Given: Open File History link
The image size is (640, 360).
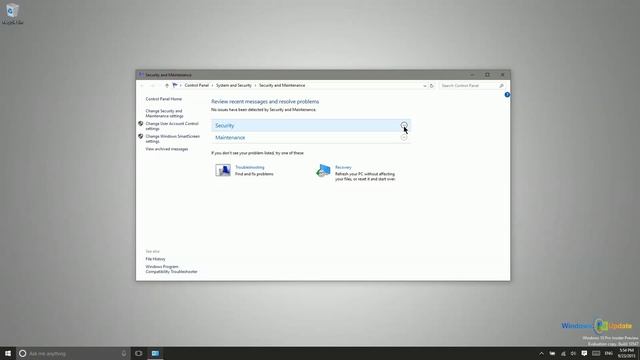Looking at the screenshot, I should tap(156, 259).
